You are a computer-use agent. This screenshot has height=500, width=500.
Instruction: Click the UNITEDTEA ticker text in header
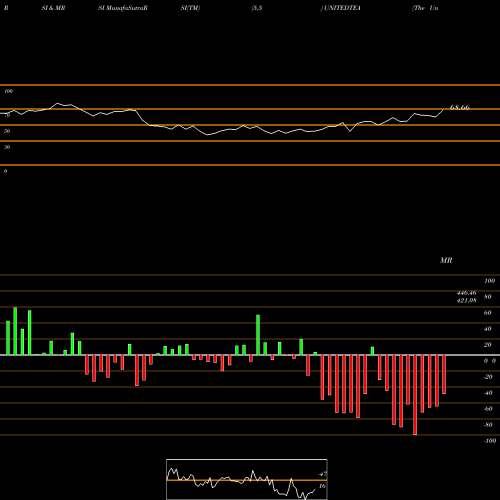tap(342, 8)
